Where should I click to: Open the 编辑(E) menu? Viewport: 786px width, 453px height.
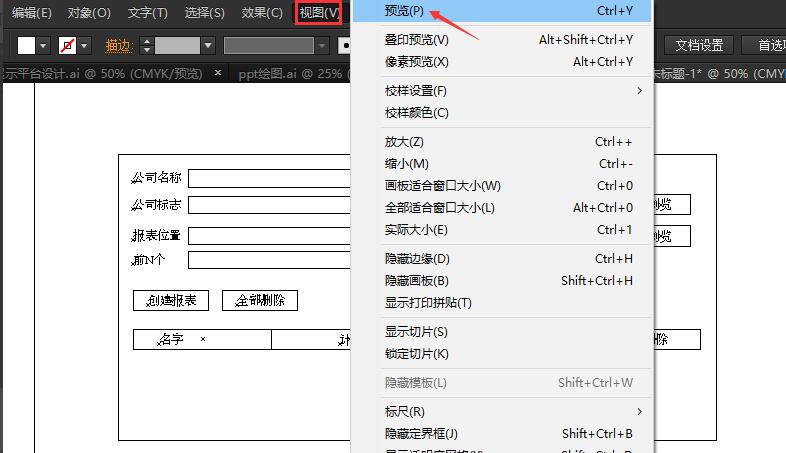32,13
